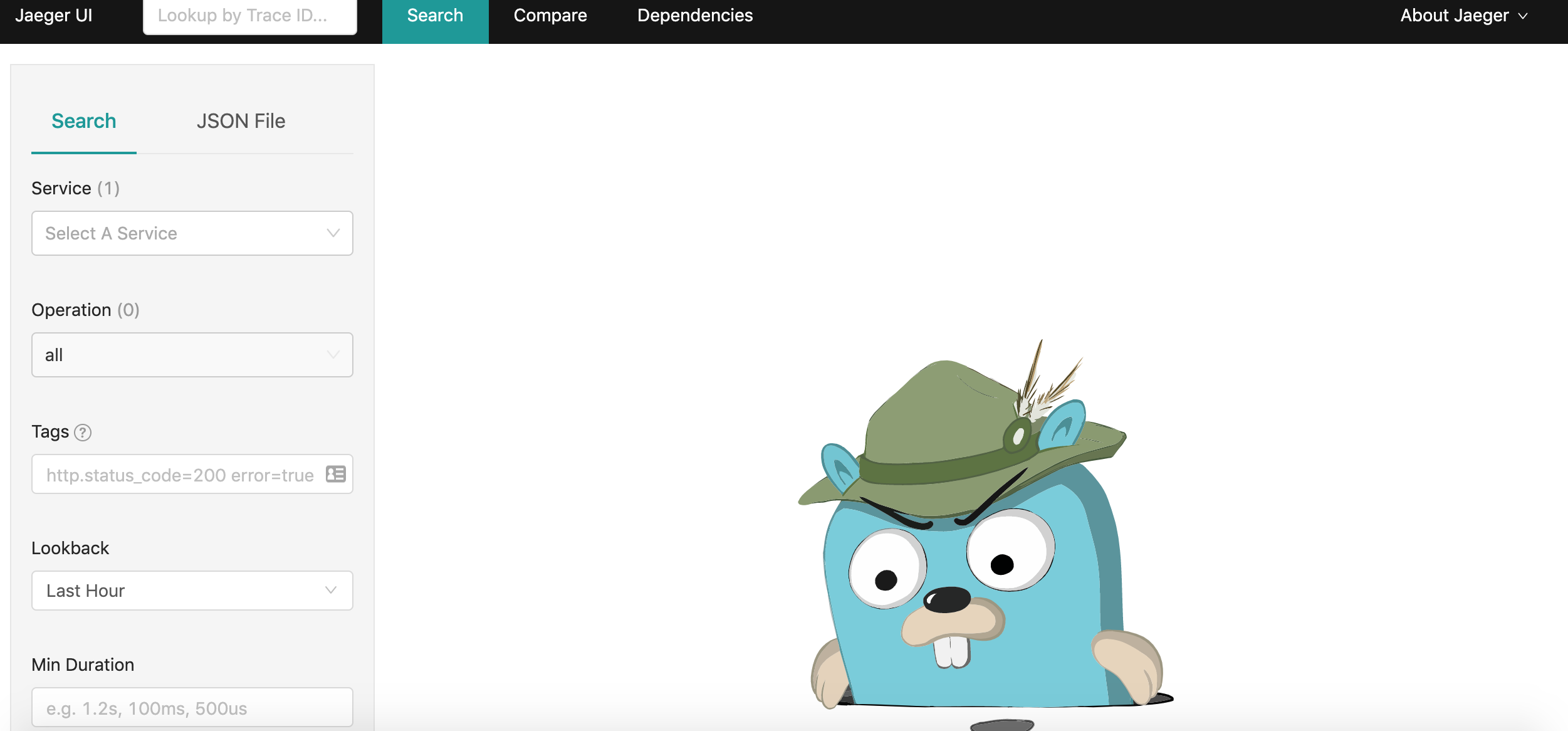This screenshot has height=731, width=1568.
Task: Click the Lookback dropdown arrow icon
Action: [x=331, y=590]
